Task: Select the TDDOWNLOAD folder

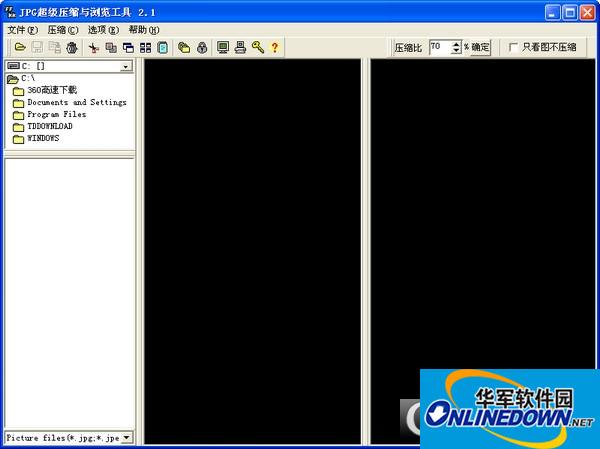Action: click(42, 126)
